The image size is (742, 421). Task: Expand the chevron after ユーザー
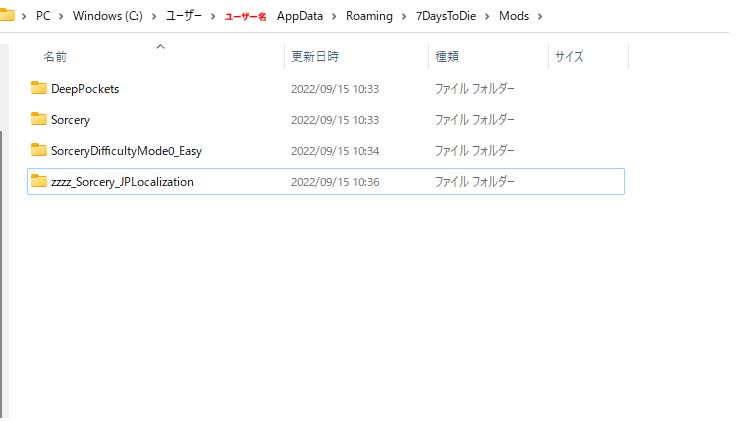point(213,17)
